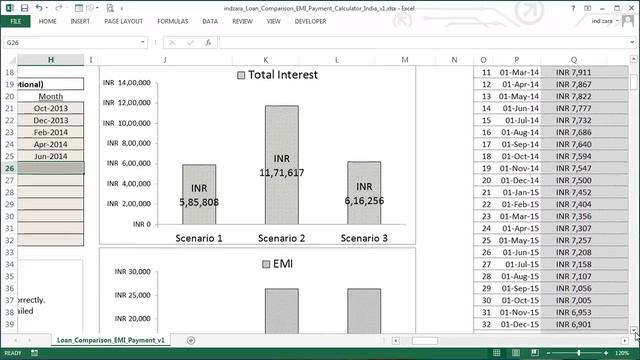Open the FORMULAS ribbon tab
The image size is (640, 360).
173,21
